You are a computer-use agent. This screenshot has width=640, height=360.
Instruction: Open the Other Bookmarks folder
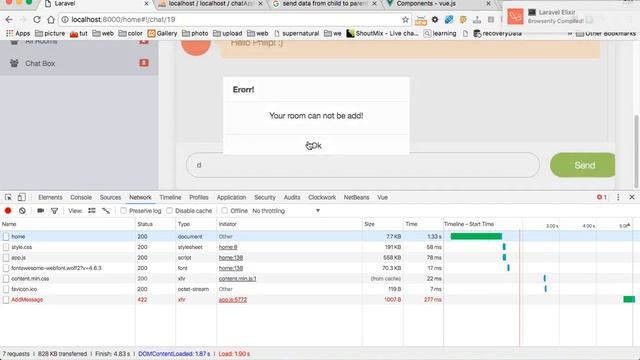[x=606, y=33]
